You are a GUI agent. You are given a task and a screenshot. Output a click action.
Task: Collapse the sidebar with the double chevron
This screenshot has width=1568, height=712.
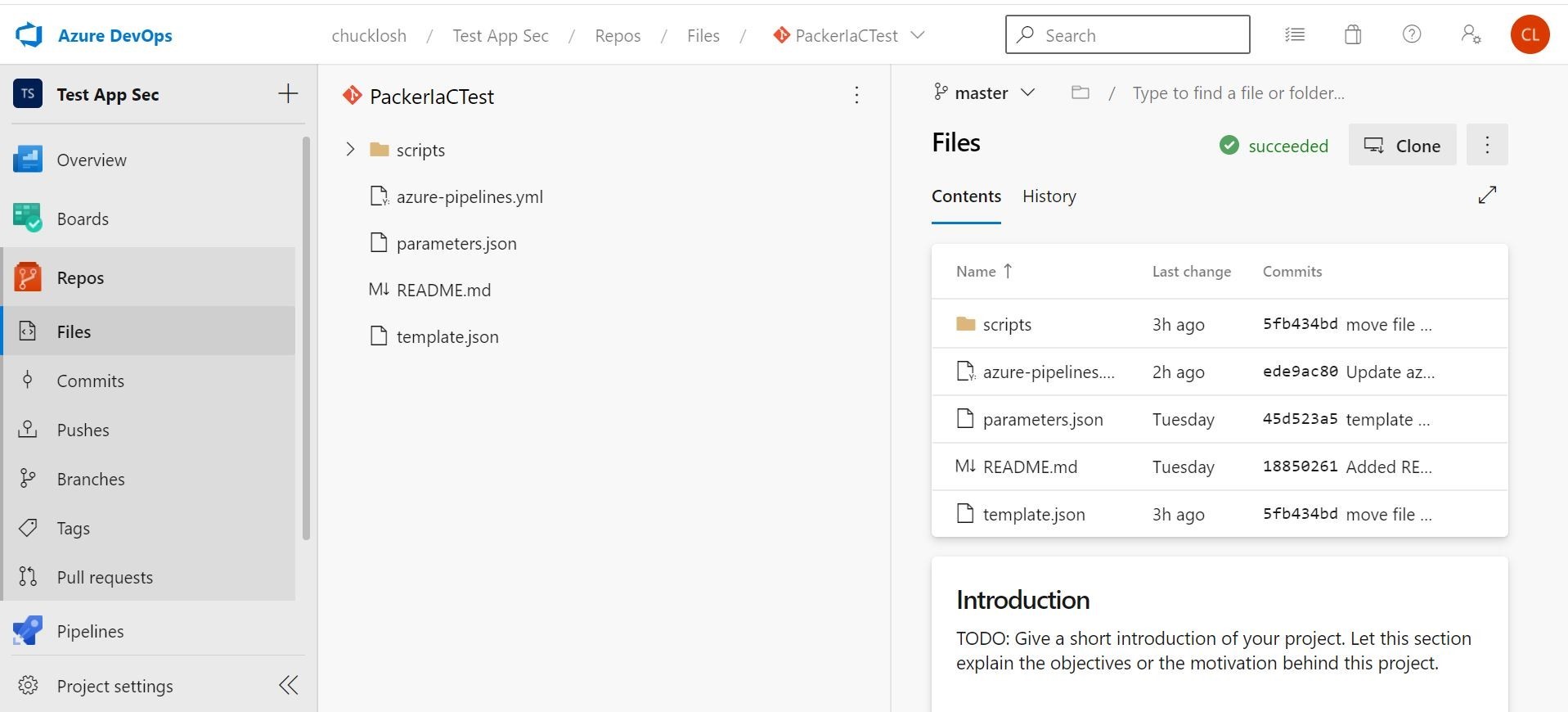[x=288, y=685]
